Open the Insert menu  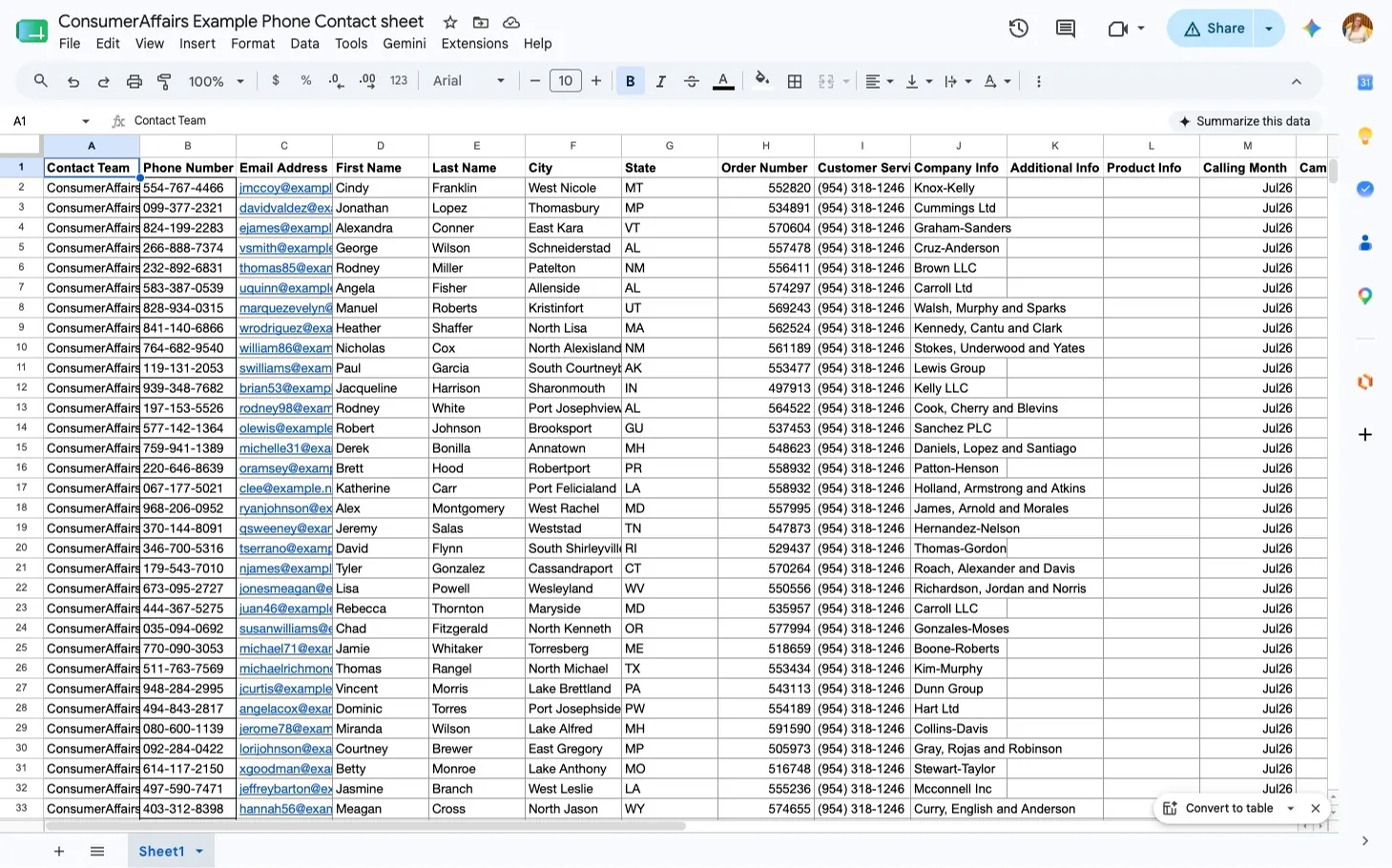click(x=197, y=43)
